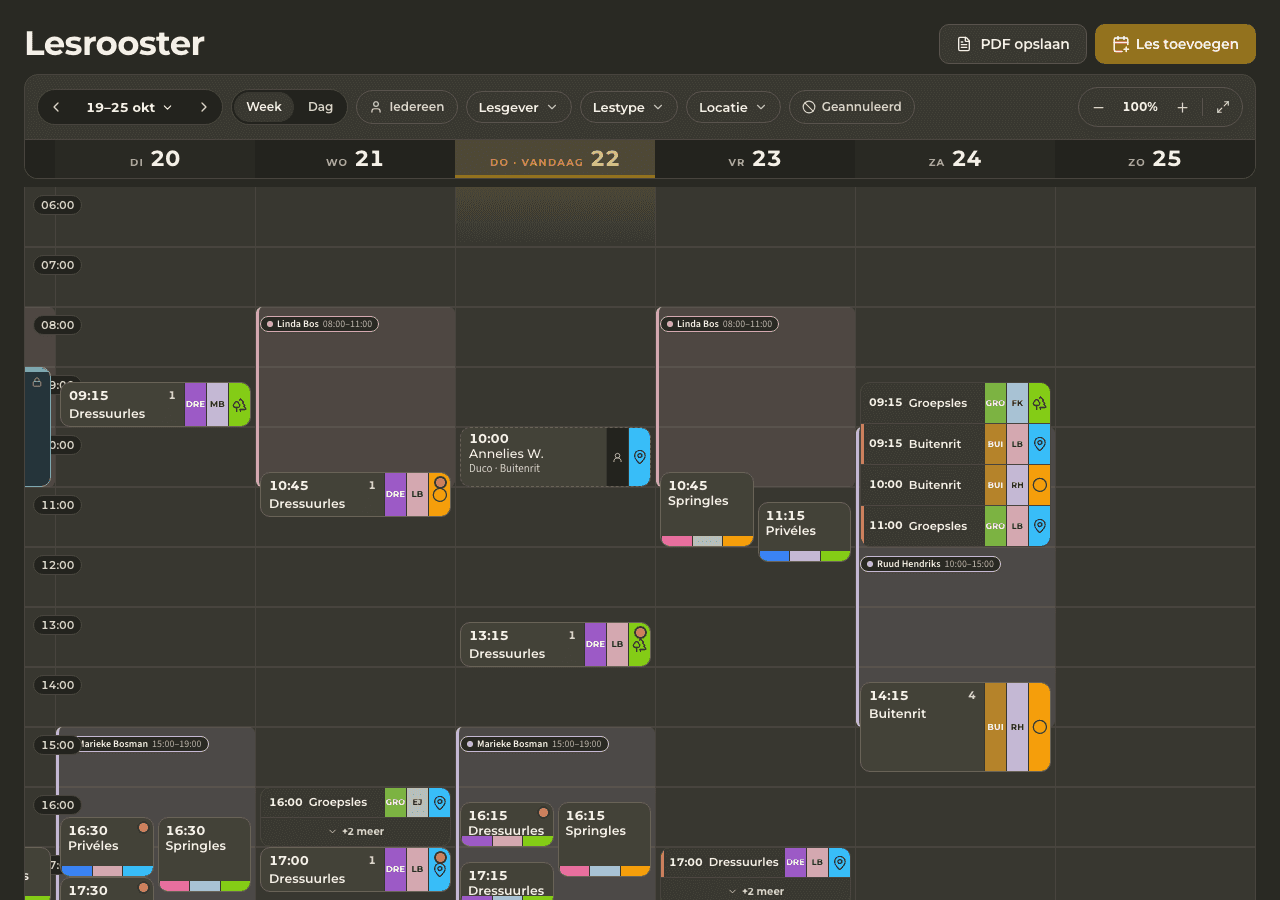Image resolution: width=1280 pixels, height=900 pixels.
Task: Open fullscreen with the expand arrows icon
Action: pos(1223,107)
